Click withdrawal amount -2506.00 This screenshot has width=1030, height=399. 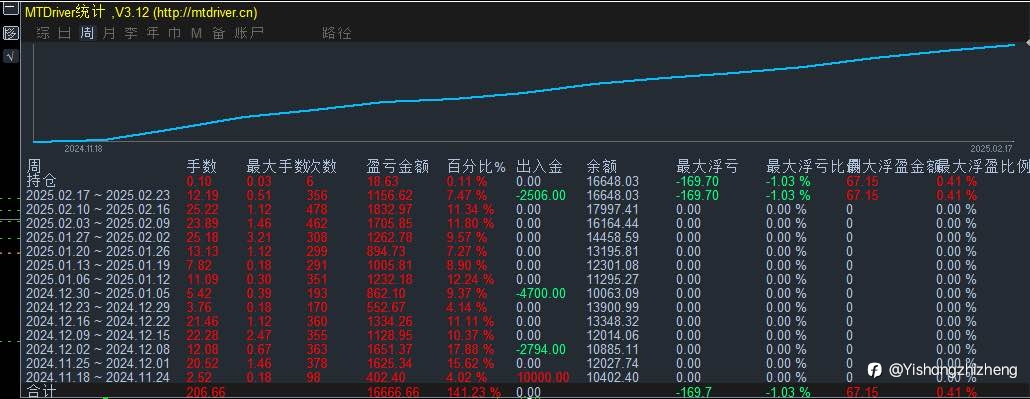tap(541, 195)
